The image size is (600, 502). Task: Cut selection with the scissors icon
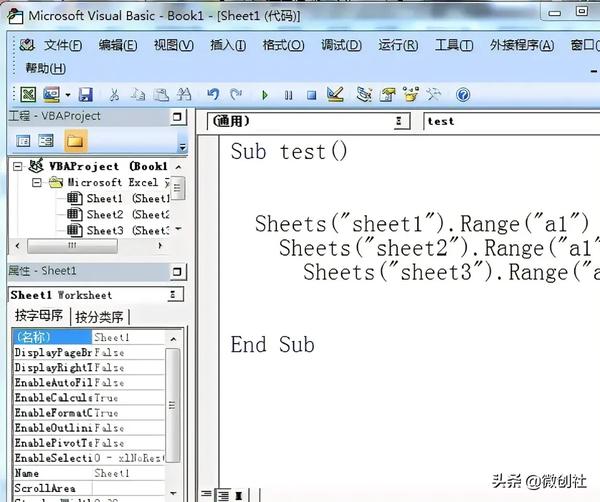click(114, 95)
